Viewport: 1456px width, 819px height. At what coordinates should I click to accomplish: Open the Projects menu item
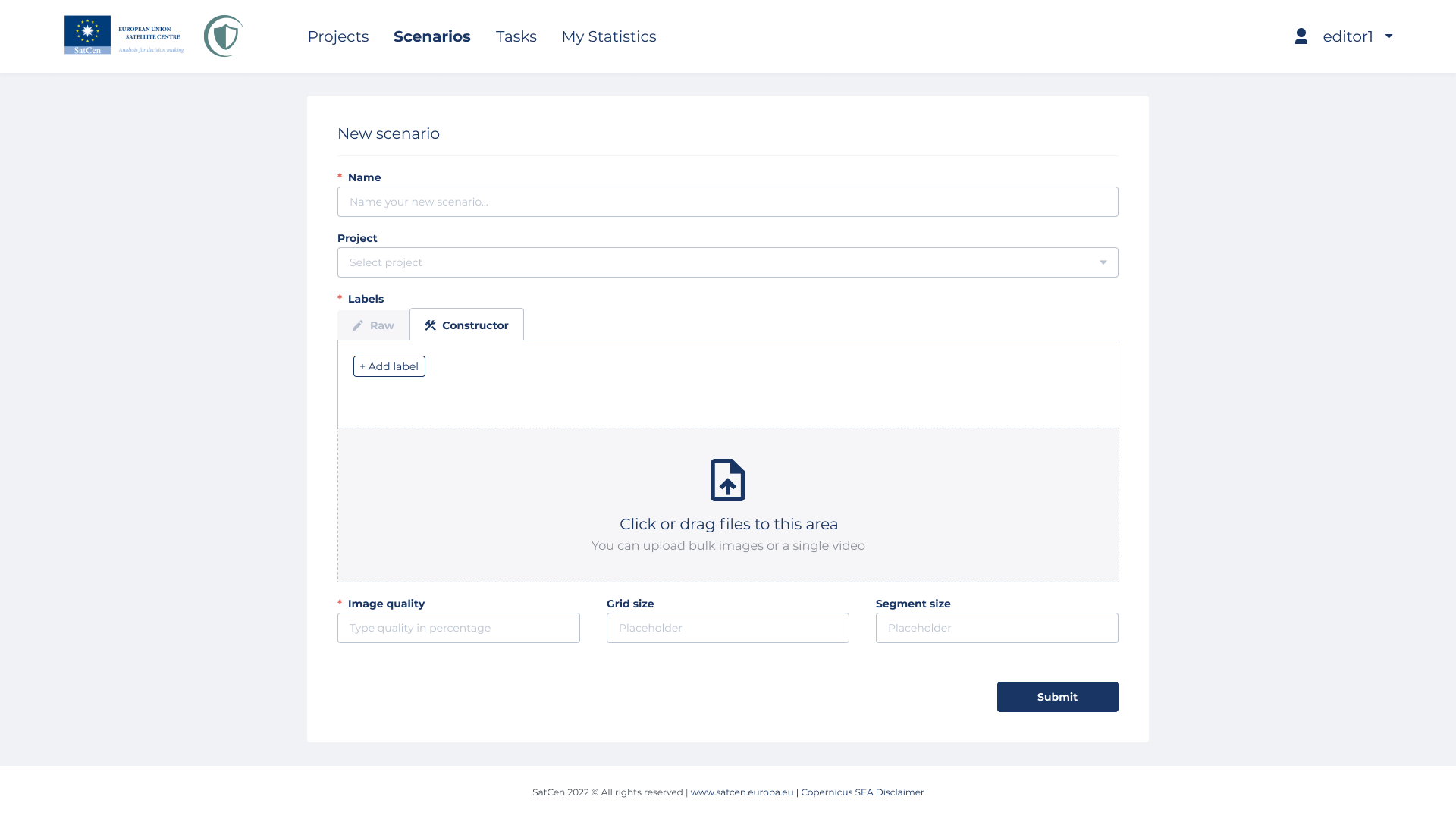(x=337, y=36)
